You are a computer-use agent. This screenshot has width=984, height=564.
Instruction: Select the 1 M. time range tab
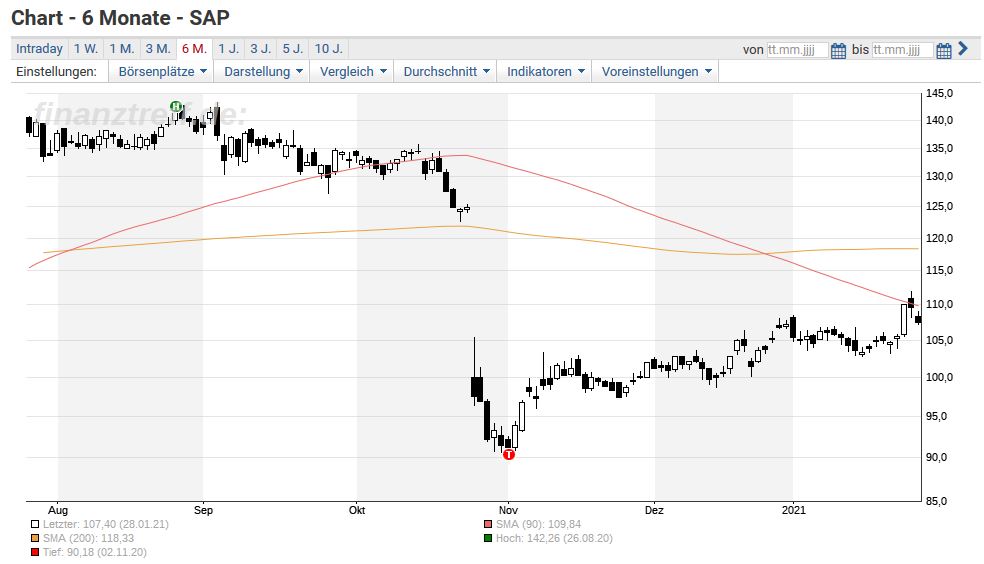click(x=122, y=49)
